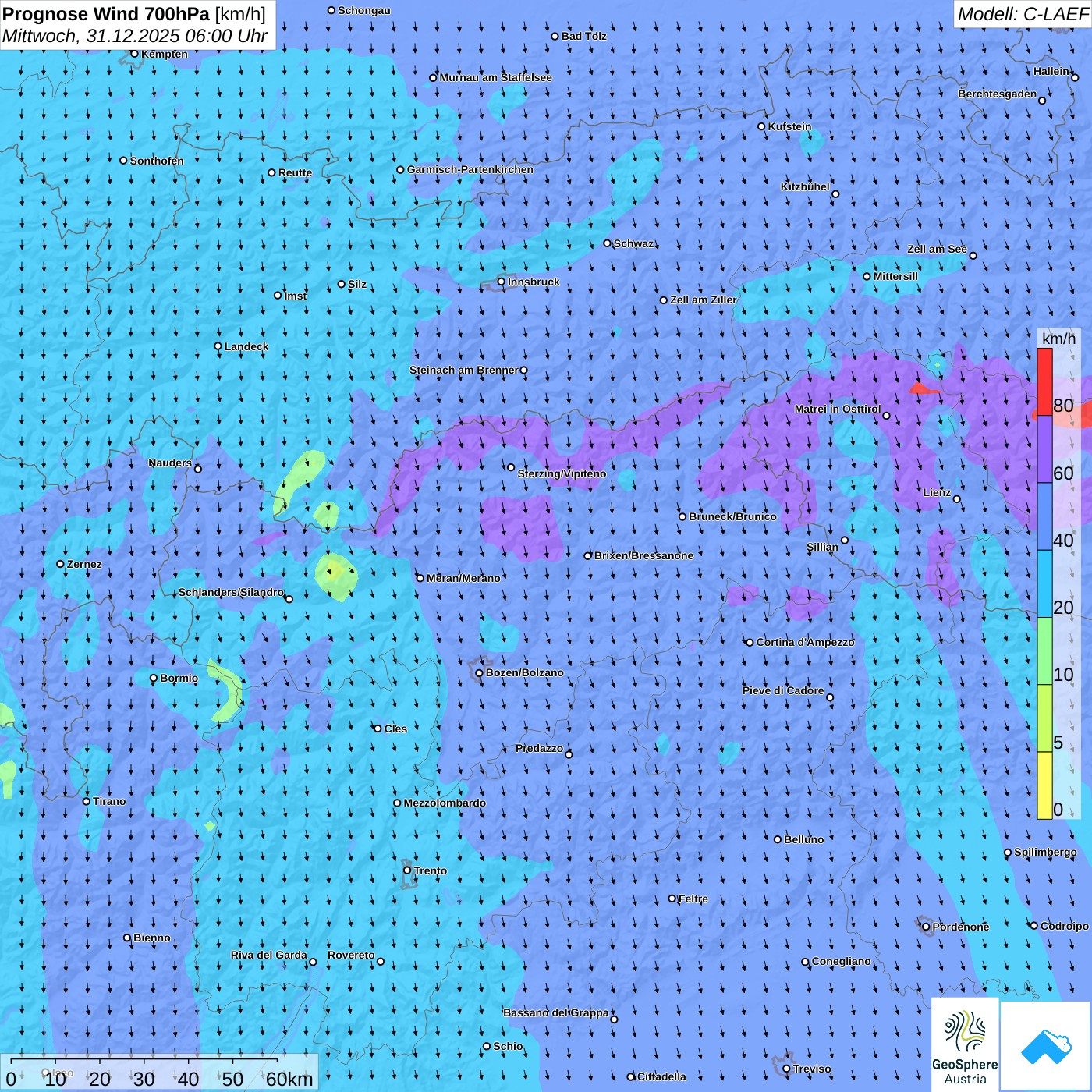
Task: Select the Bassano del Grappa label
Action: [x=556, y=1012]
